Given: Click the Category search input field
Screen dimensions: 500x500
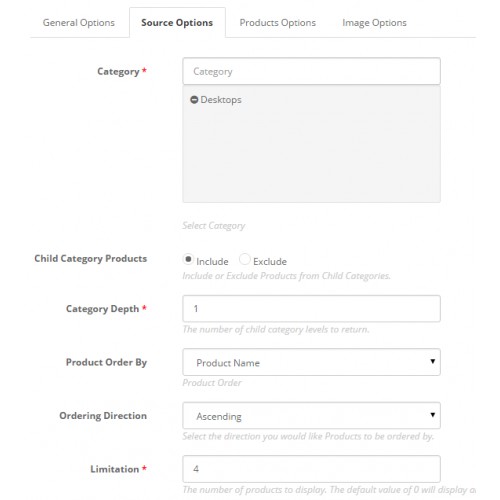Looking at the screenshot, I should 311,71.
